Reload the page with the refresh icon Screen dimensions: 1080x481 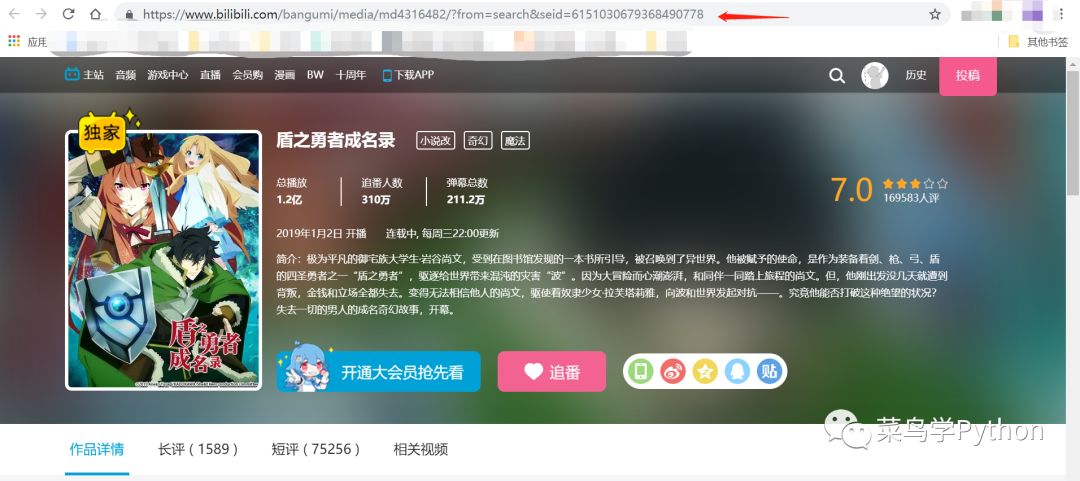(x=68, y=14)
